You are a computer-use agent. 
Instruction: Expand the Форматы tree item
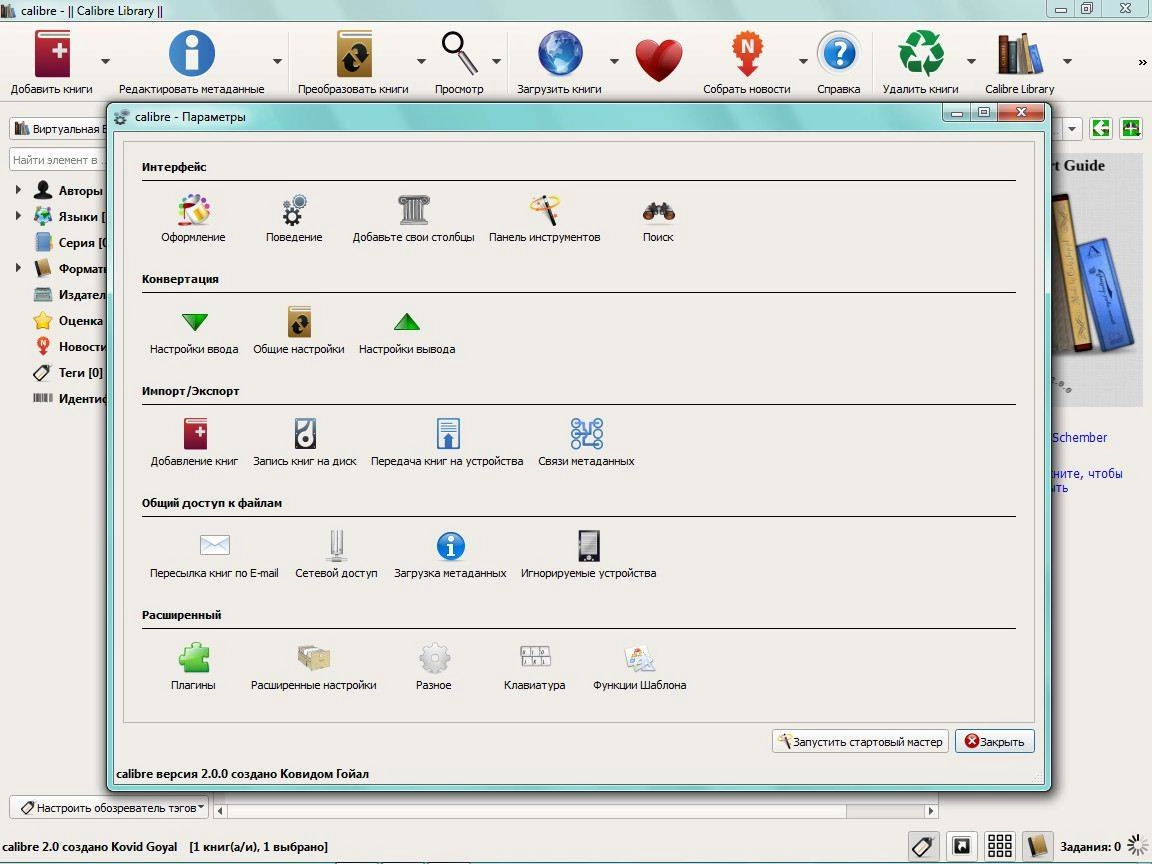[18, 268]
